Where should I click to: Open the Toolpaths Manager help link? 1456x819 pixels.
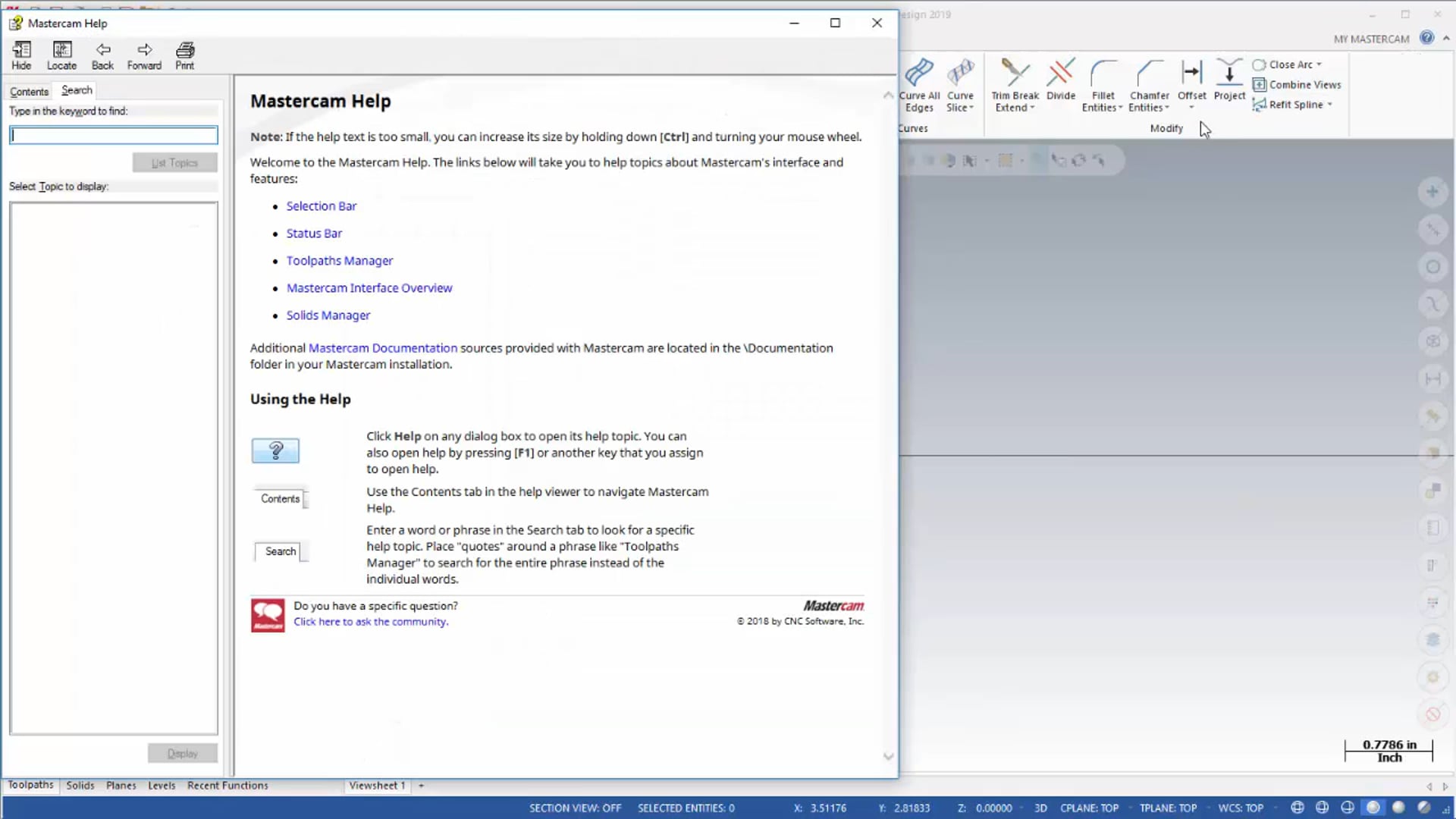click(x=340, y=261)
